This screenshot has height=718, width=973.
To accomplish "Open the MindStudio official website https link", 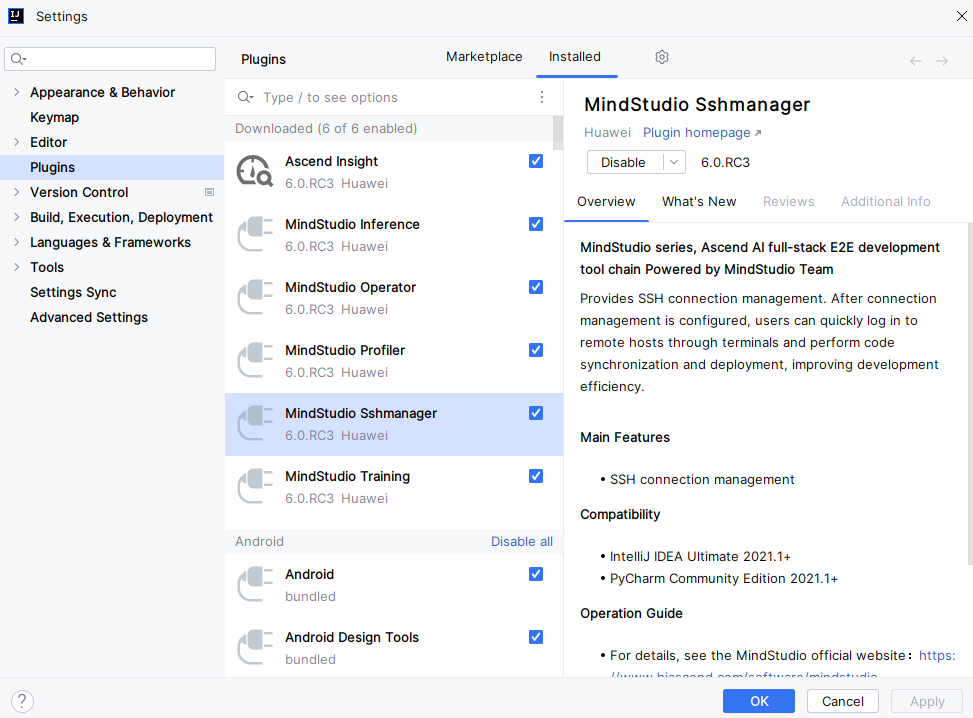I will [937, 655].
